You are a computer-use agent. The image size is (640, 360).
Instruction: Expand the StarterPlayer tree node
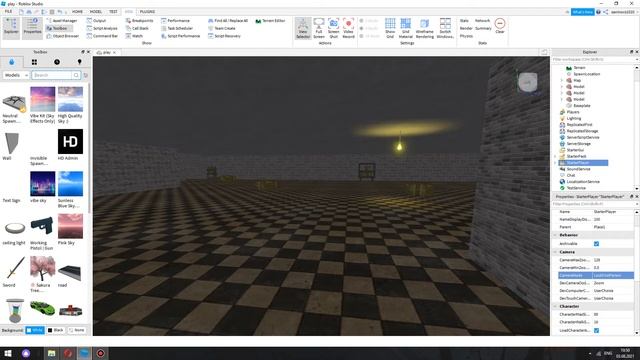[x=556, y=163]
